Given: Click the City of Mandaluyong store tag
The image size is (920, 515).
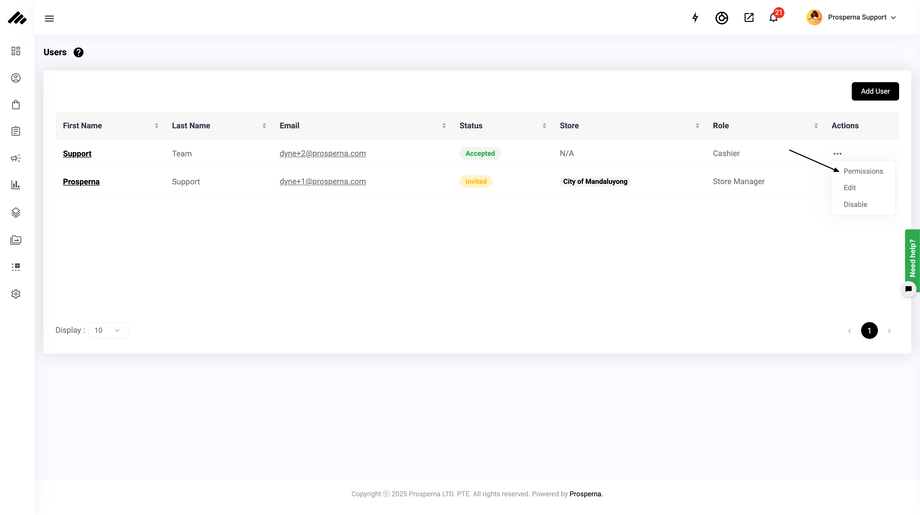Looking at the screenshot, I should pyautogui.click(x=595, y=182).
